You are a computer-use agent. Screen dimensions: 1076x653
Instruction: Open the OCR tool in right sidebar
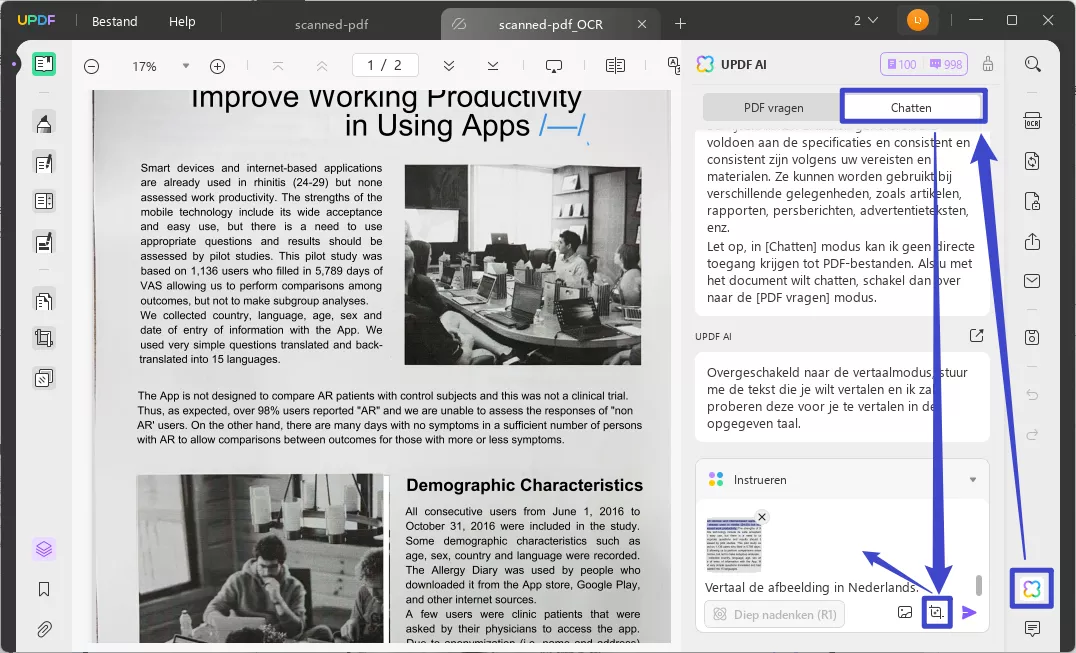pos(1032,121)
